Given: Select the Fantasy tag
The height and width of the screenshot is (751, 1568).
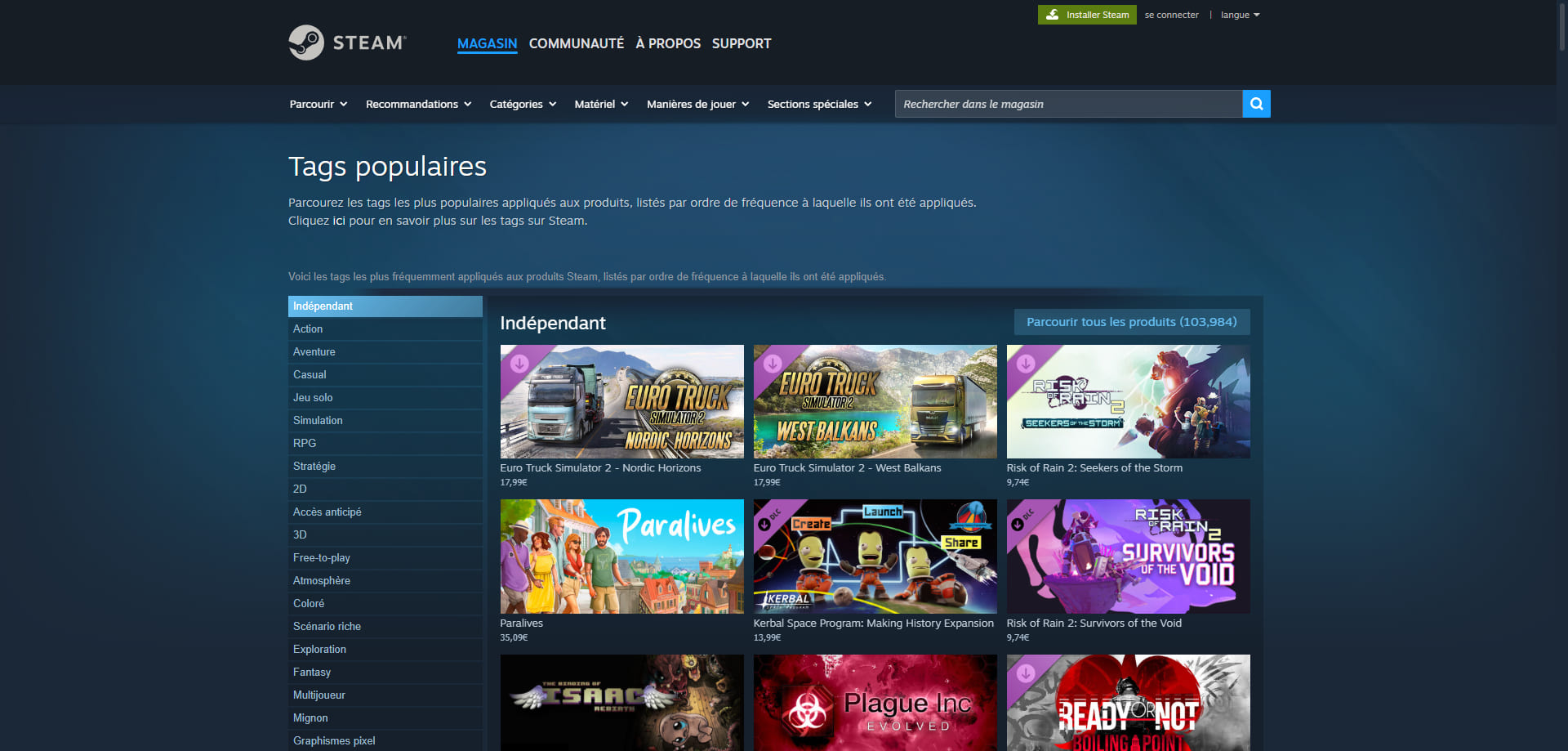Looking at the screenshot, I should (x=385, y=672).
